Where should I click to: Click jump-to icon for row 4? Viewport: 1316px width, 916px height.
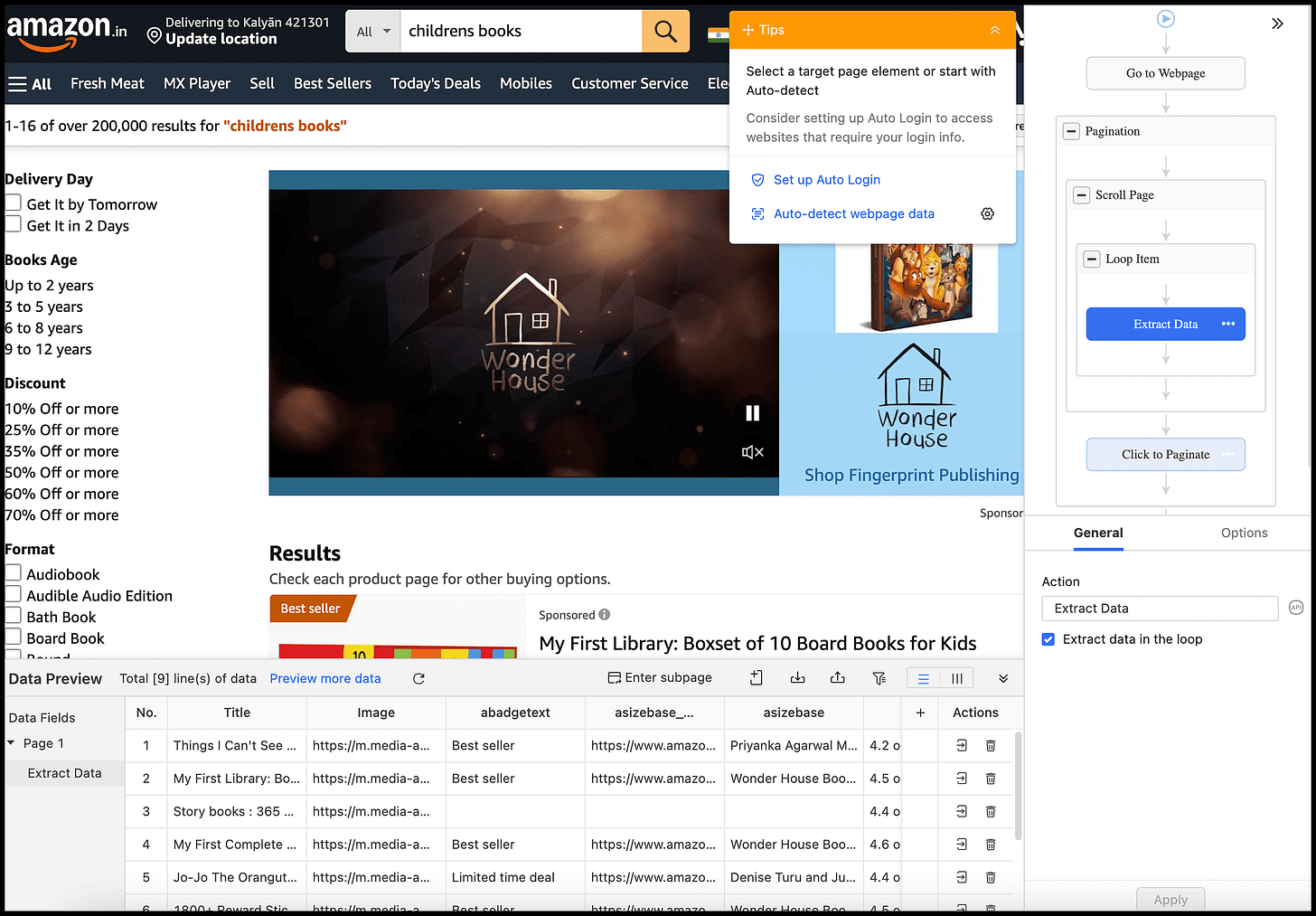[x=962, y=845]
